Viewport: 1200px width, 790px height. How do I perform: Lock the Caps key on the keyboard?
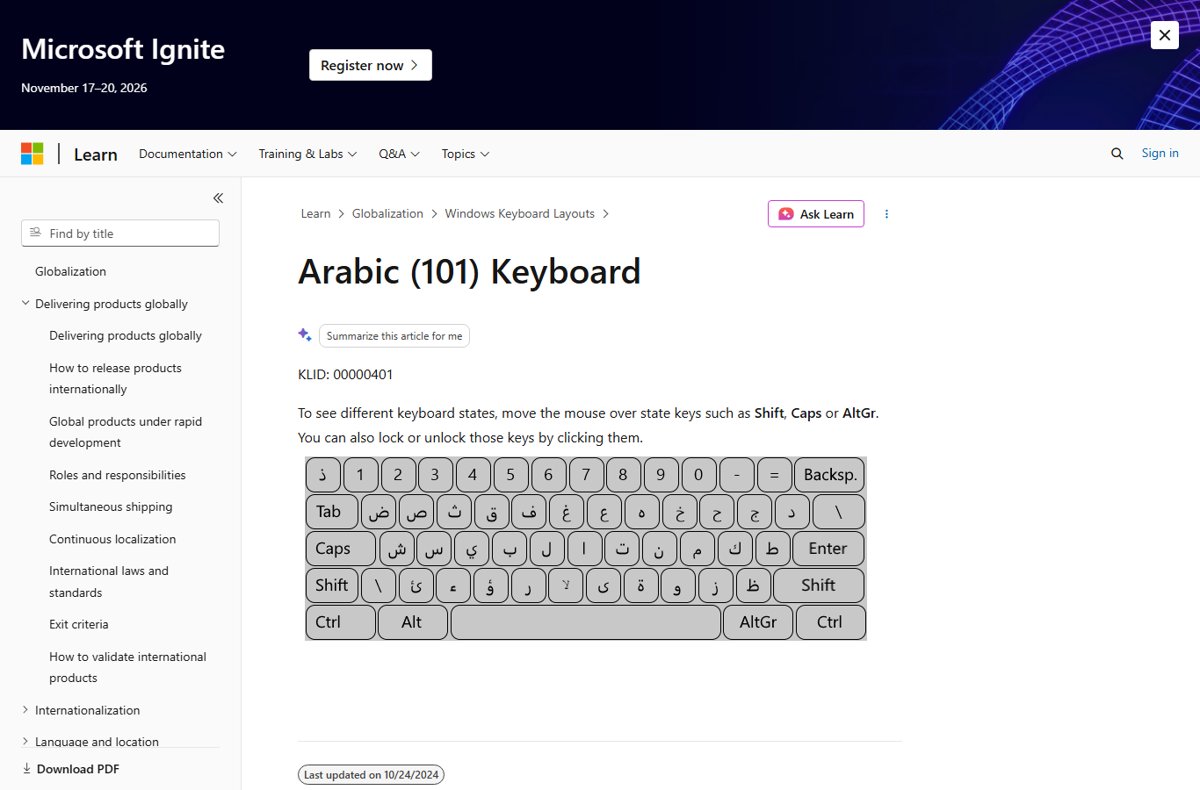point(340,548)
